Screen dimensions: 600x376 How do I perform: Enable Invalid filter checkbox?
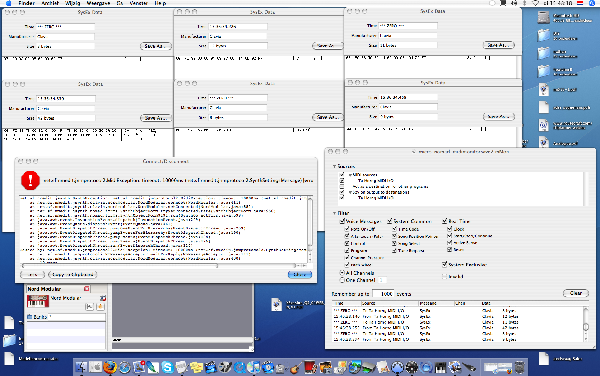point(445,276)
